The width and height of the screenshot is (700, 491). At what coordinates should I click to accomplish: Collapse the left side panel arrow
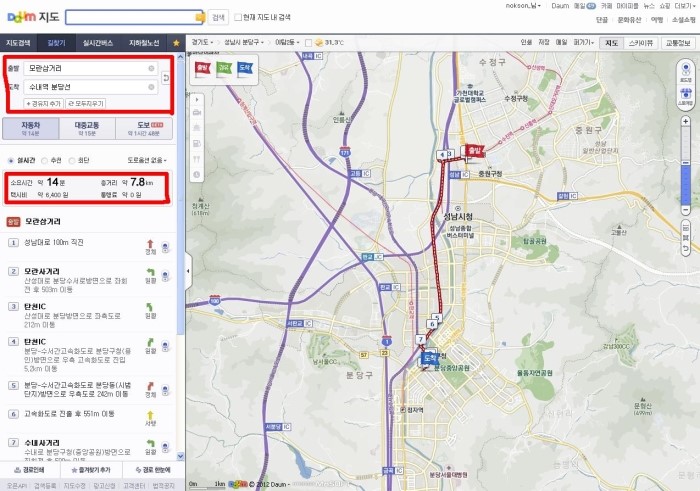188,271
